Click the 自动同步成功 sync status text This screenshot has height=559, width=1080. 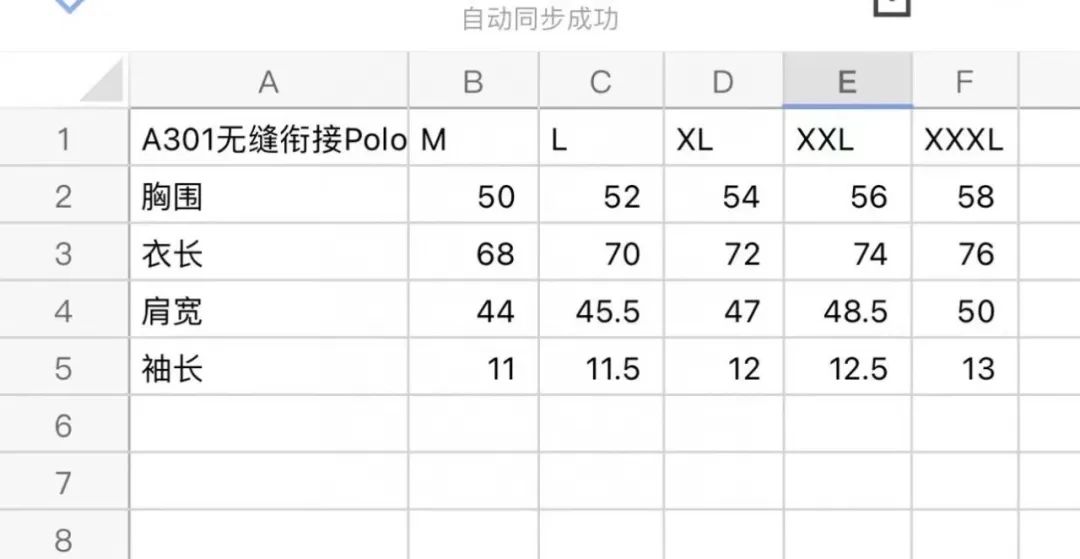[x=540, y=19]
